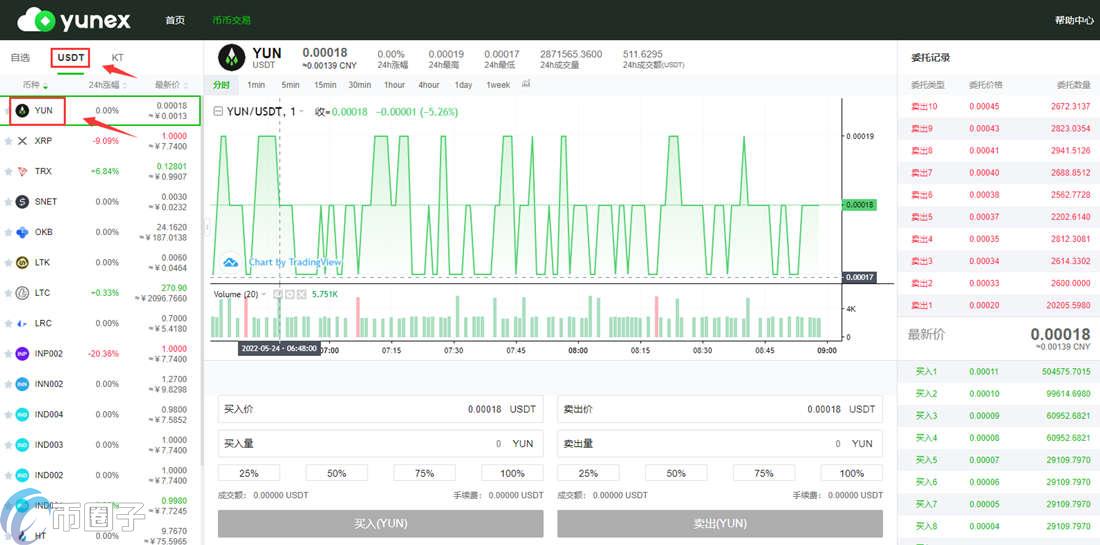Click the OKB coin icon
Viewport: 1100px width, 545px height.
click(x=23, y=232)
